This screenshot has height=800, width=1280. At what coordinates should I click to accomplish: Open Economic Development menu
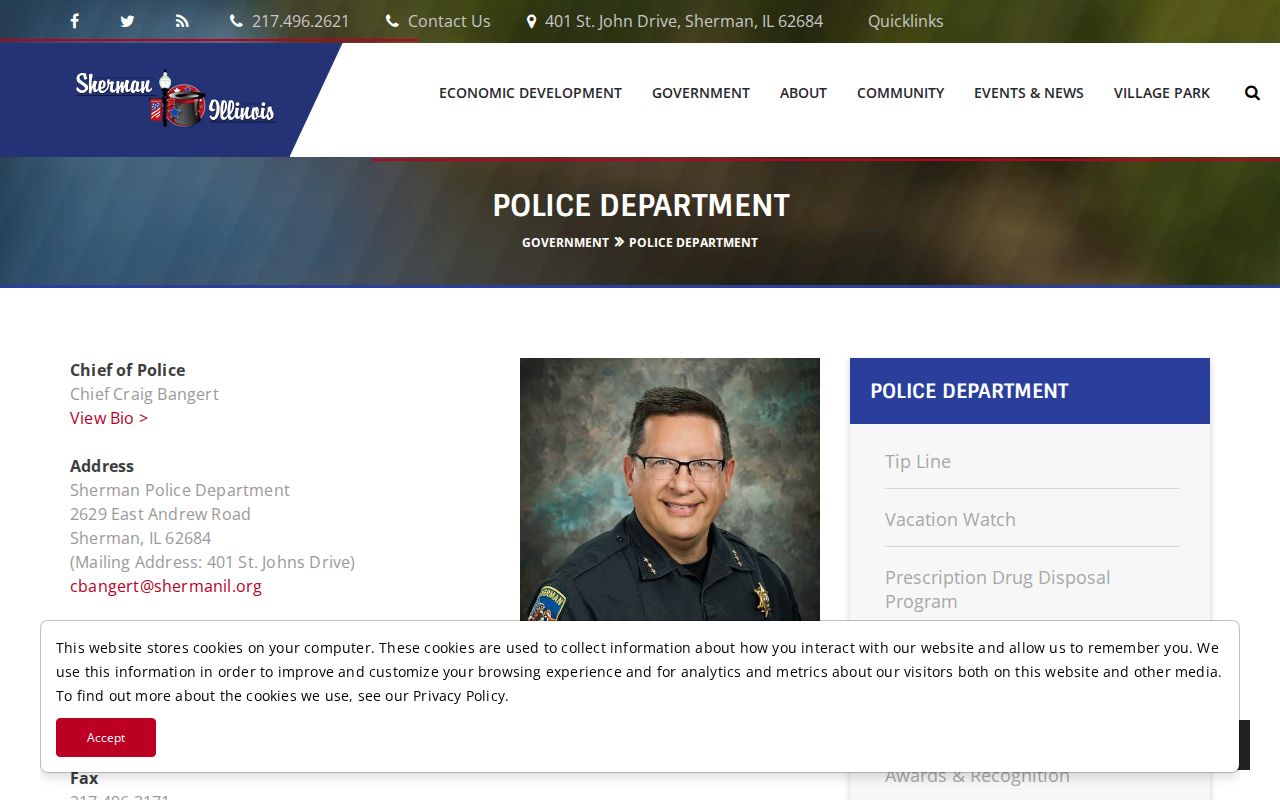click(530, 93)
